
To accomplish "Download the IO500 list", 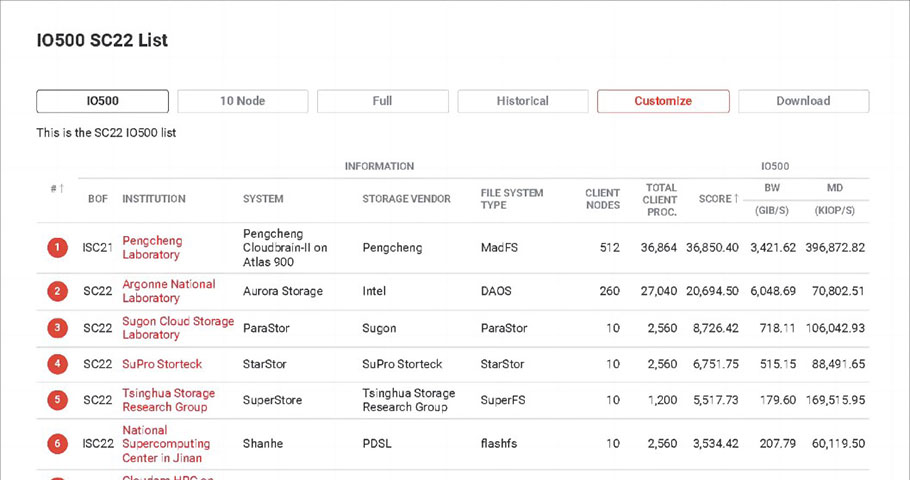I will pos(804,101).
